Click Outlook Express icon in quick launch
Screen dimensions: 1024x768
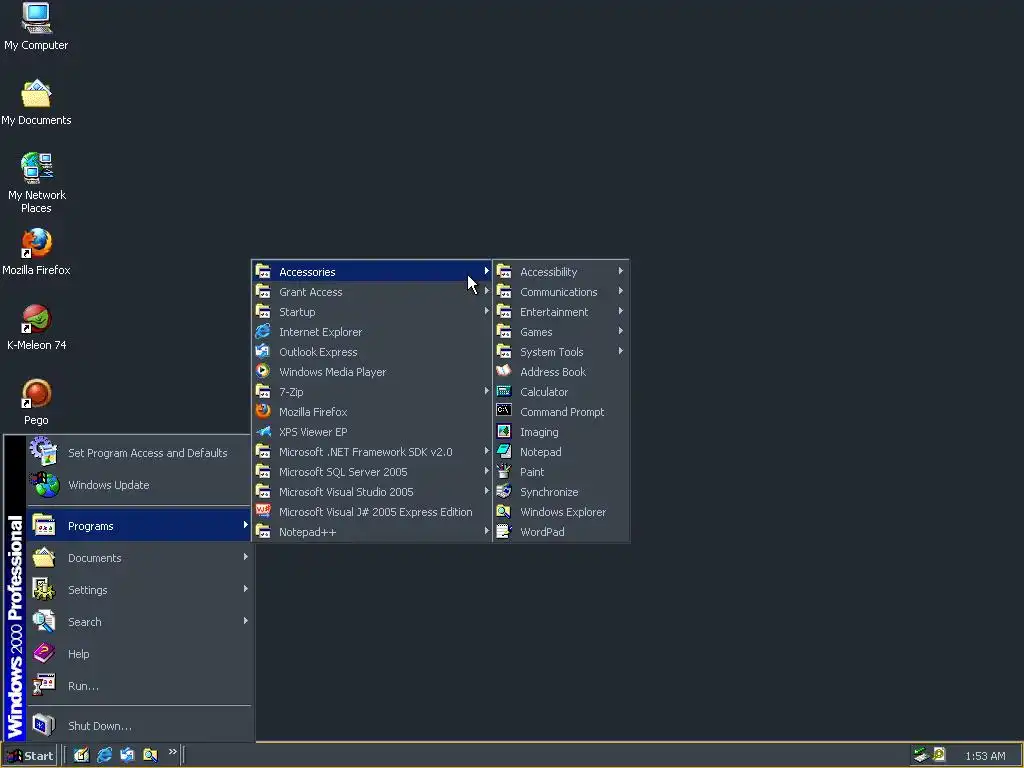point(127,755)
